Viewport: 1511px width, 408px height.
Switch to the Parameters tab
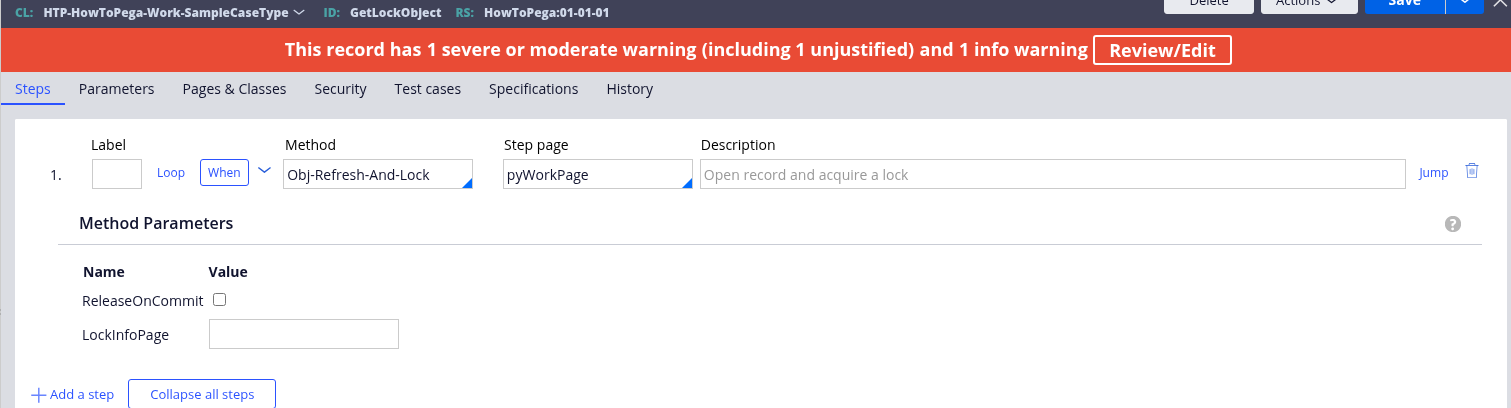pos(116,89)
